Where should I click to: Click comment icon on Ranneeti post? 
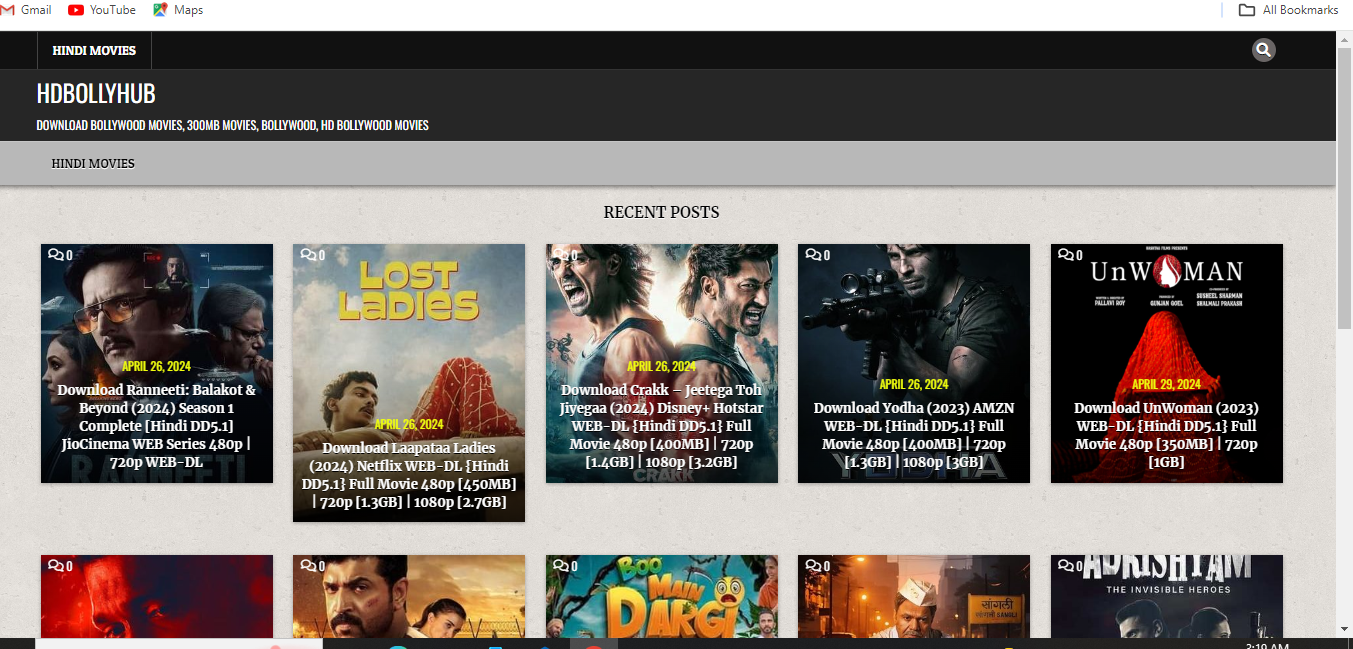pos(55,255)
